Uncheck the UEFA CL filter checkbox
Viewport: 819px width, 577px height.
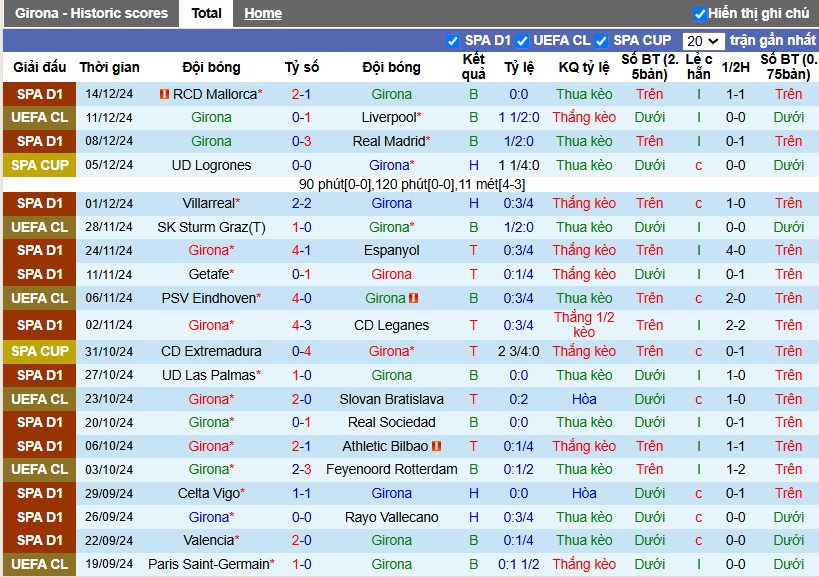(521, 41)
